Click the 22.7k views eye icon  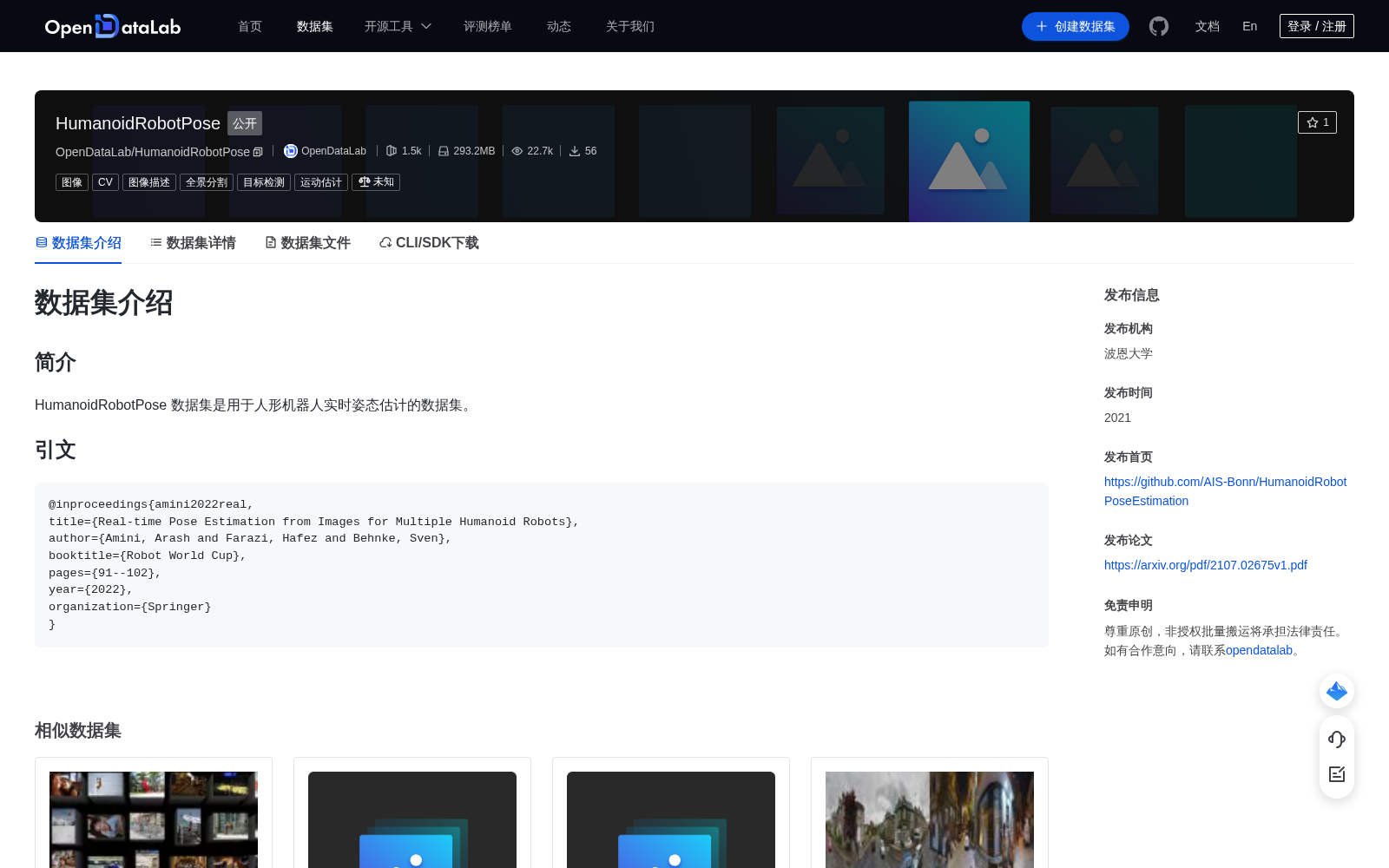coord(517,151)
